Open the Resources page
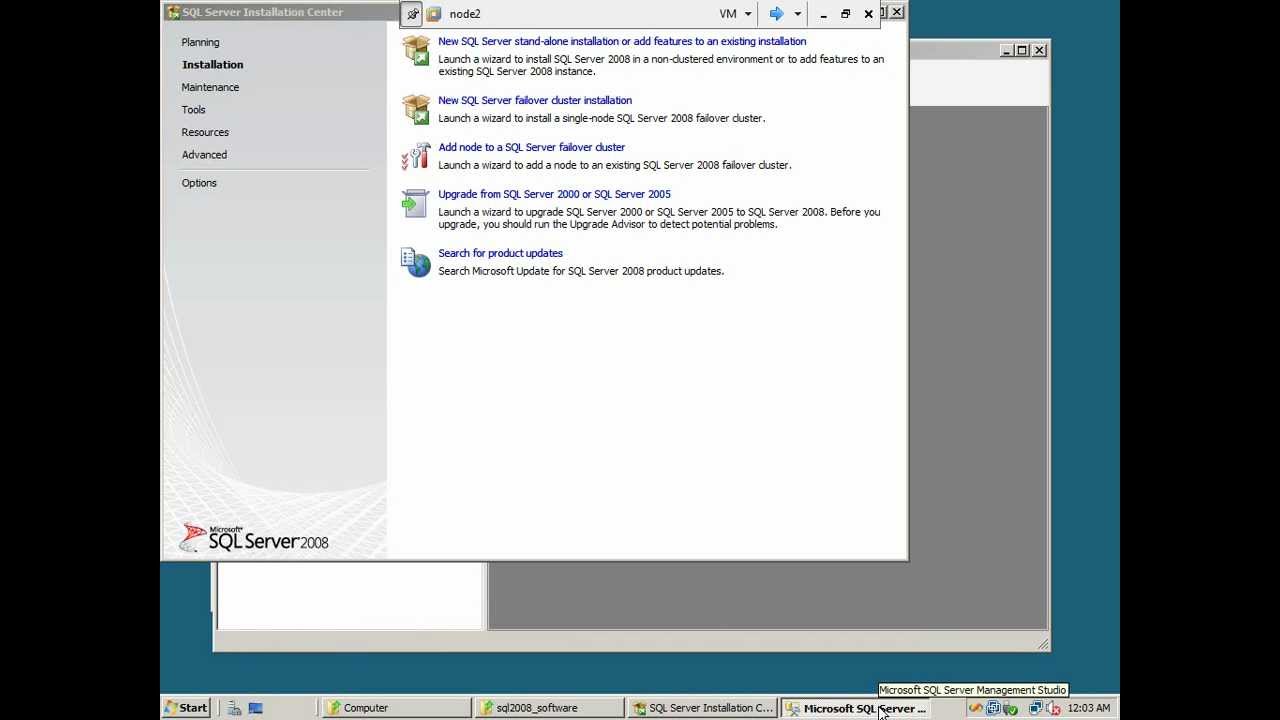 click(205, 132)
